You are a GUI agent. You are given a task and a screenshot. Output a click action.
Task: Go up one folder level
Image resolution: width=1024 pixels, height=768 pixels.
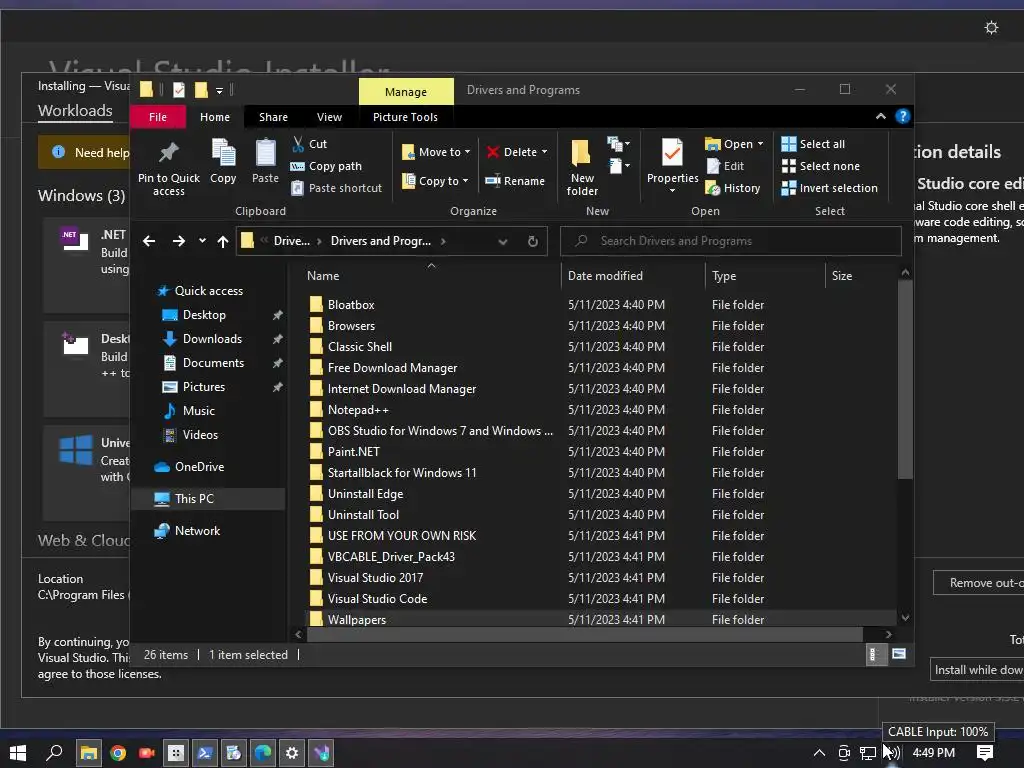point(223,241)
